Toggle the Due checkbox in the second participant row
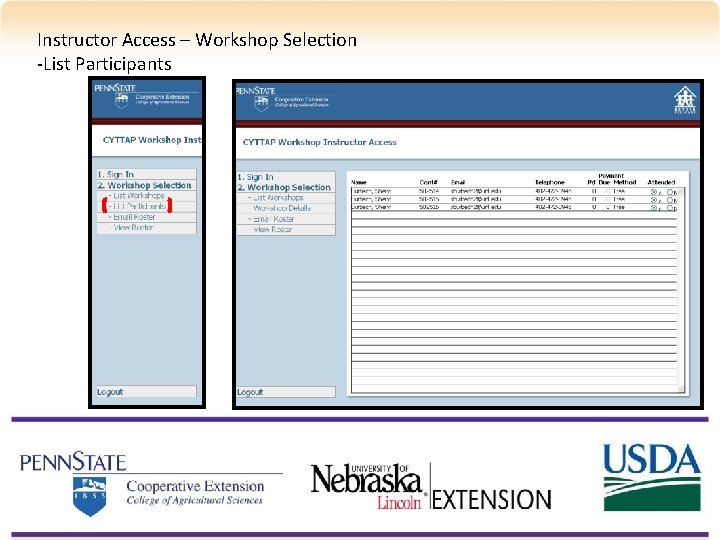720x540 pixels. [608, 199]
